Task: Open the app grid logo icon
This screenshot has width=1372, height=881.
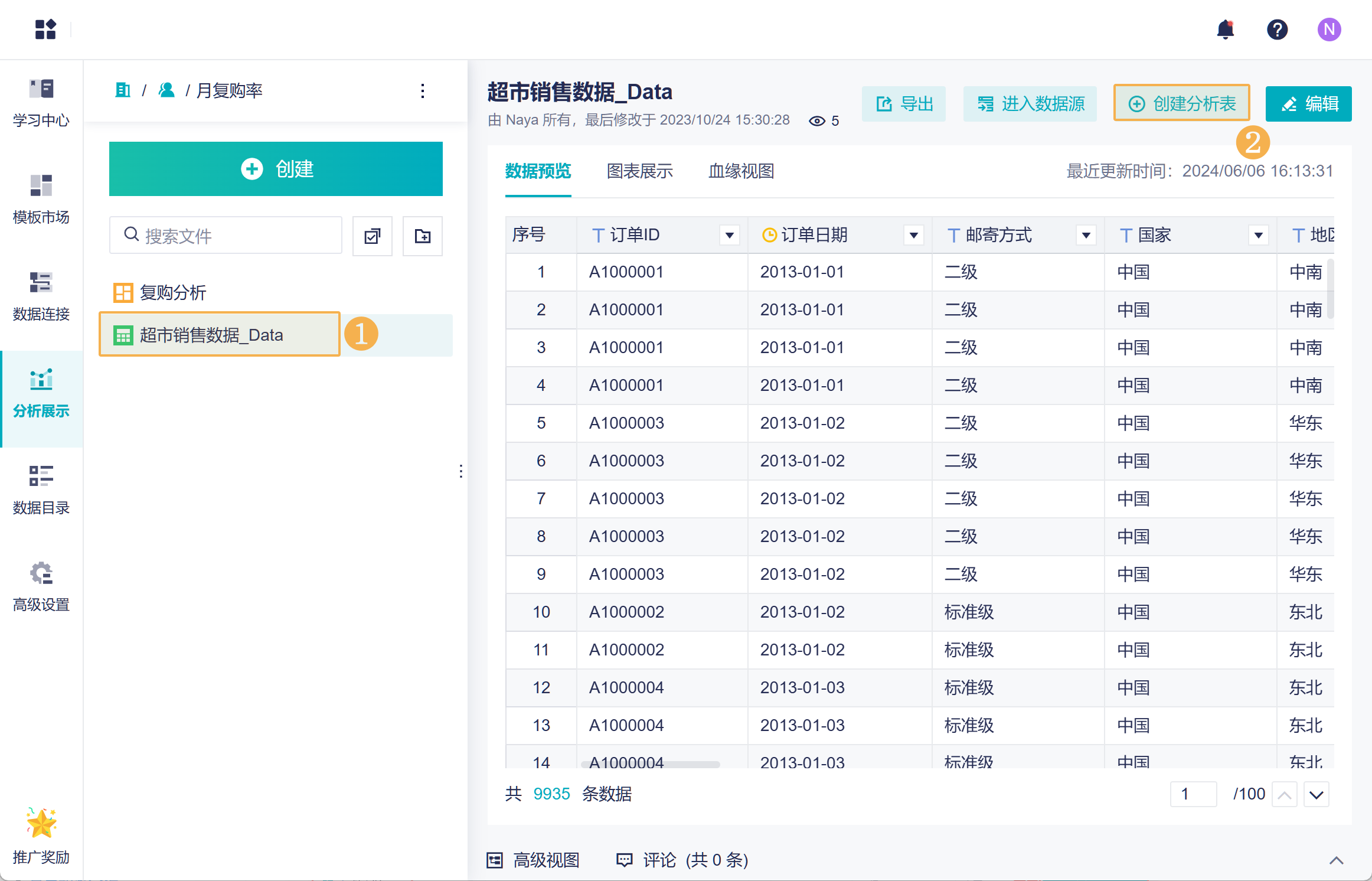Action: point(45,29)
